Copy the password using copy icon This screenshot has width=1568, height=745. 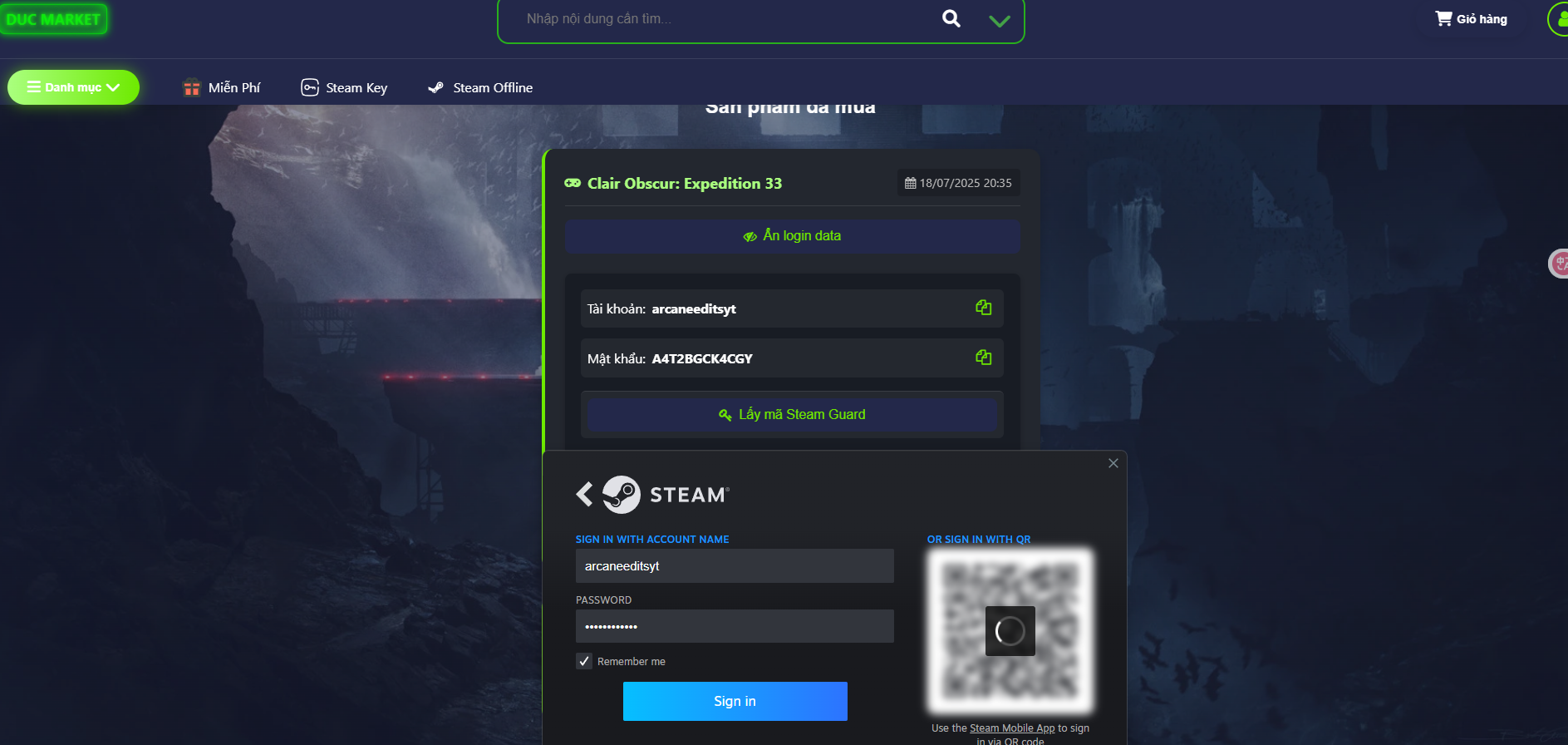(x=983, y=358)
